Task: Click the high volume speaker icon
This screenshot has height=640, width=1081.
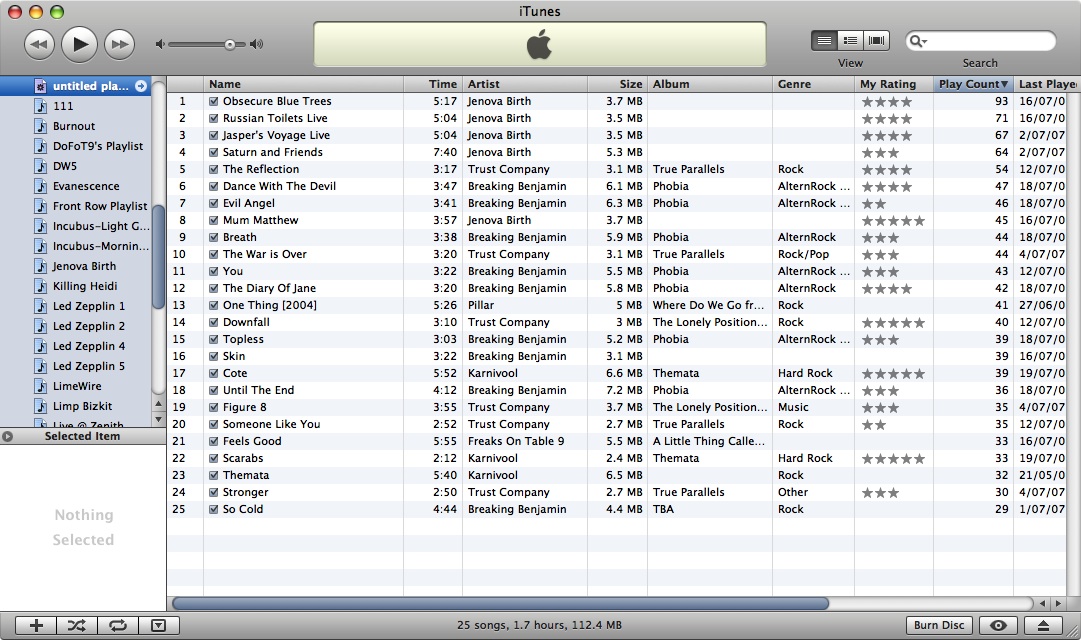Action: point(256,44)
